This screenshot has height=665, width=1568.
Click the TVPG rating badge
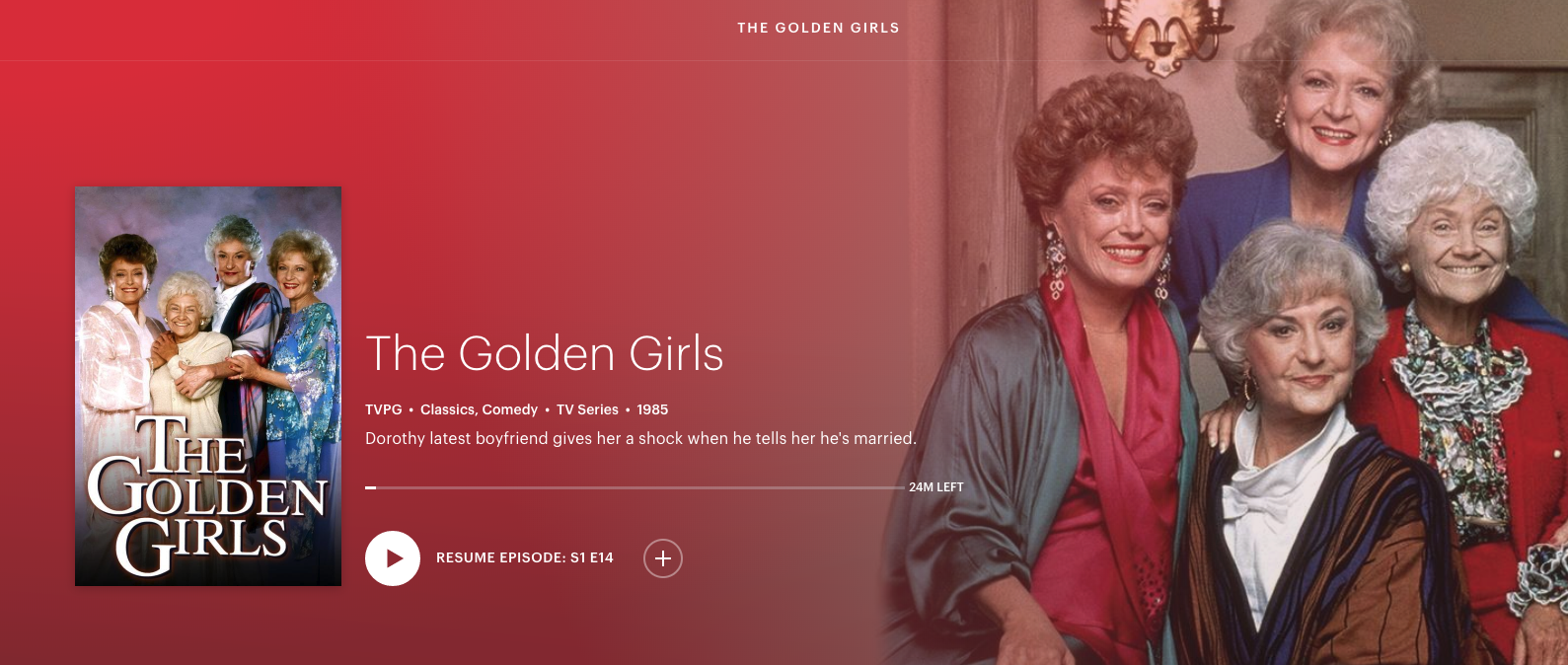384,409
